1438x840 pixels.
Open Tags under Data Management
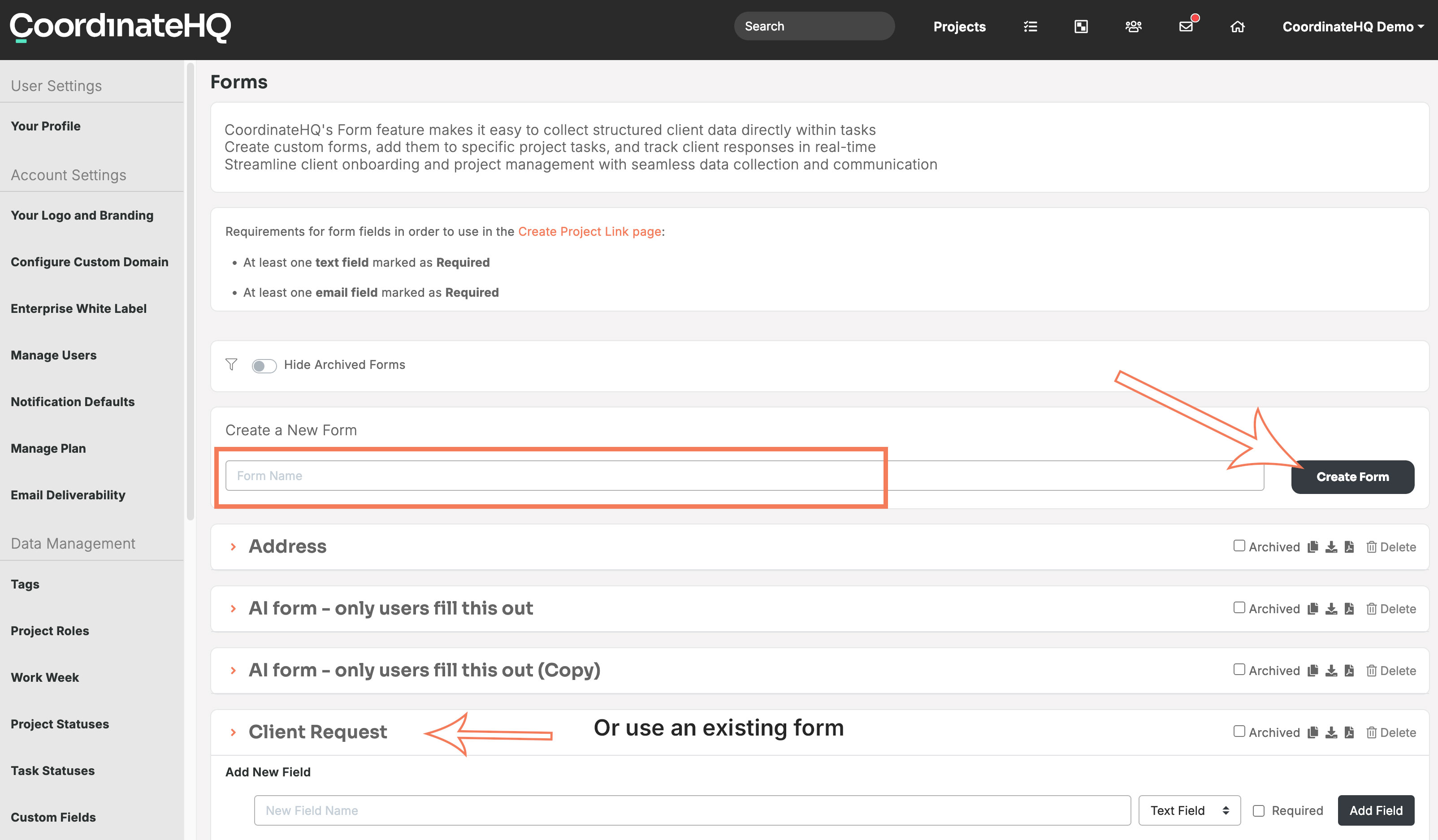tap(25, 585)
